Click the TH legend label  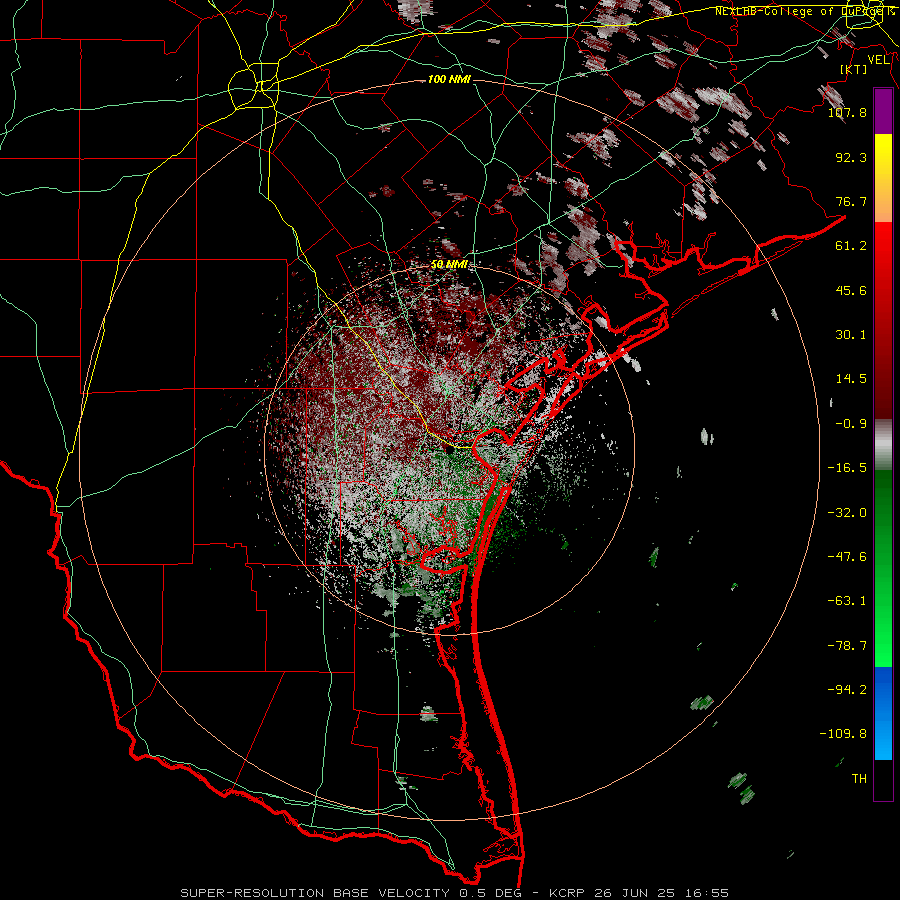859,779
